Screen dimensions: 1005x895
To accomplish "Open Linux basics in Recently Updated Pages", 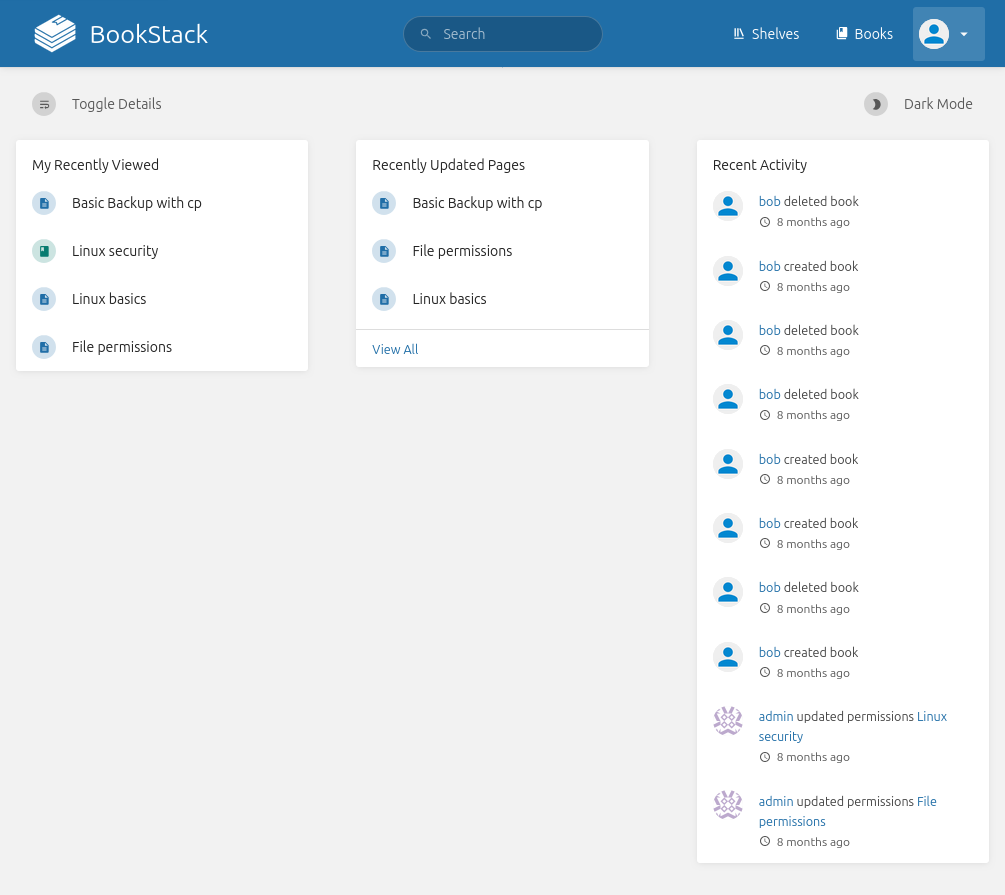I will (449, 299).
